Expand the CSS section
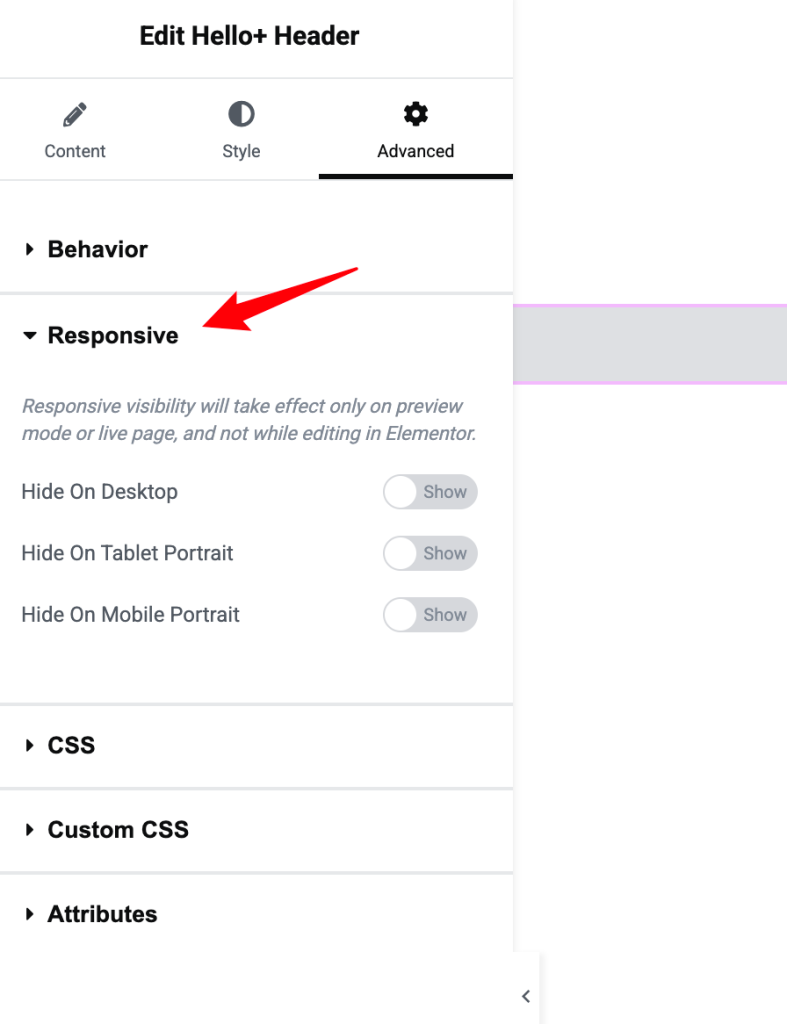The image size is (787, 1024). [256, 745]
